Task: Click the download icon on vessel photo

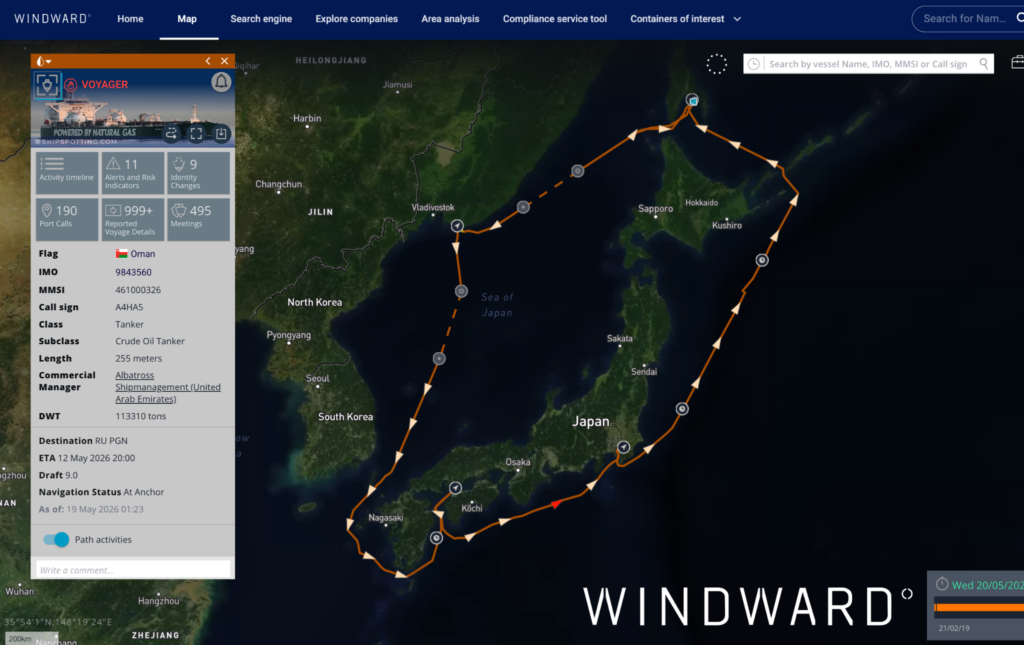Action: [x=221, y=133]
